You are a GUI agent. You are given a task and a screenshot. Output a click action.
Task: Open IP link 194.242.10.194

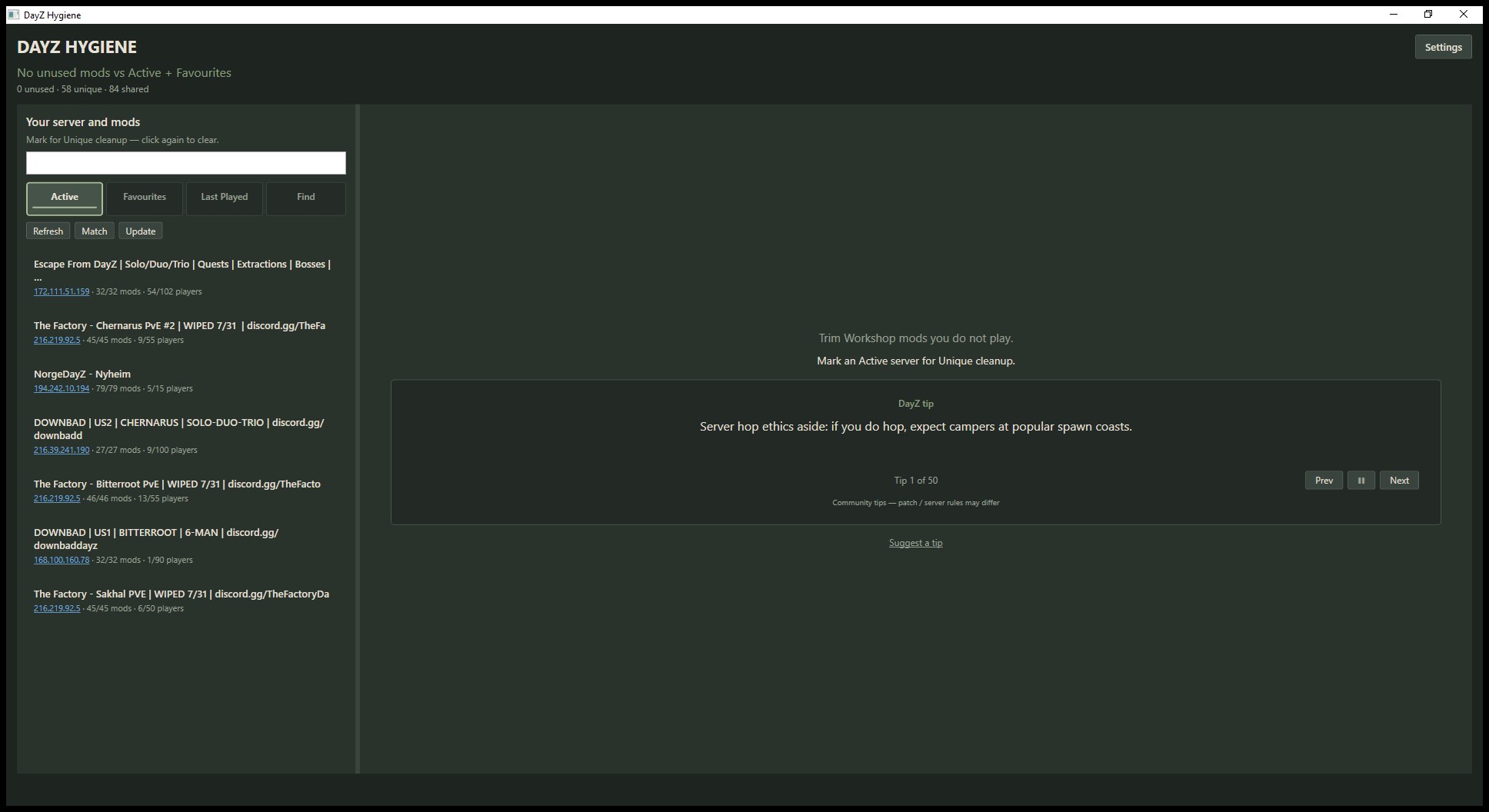[62, 388]
